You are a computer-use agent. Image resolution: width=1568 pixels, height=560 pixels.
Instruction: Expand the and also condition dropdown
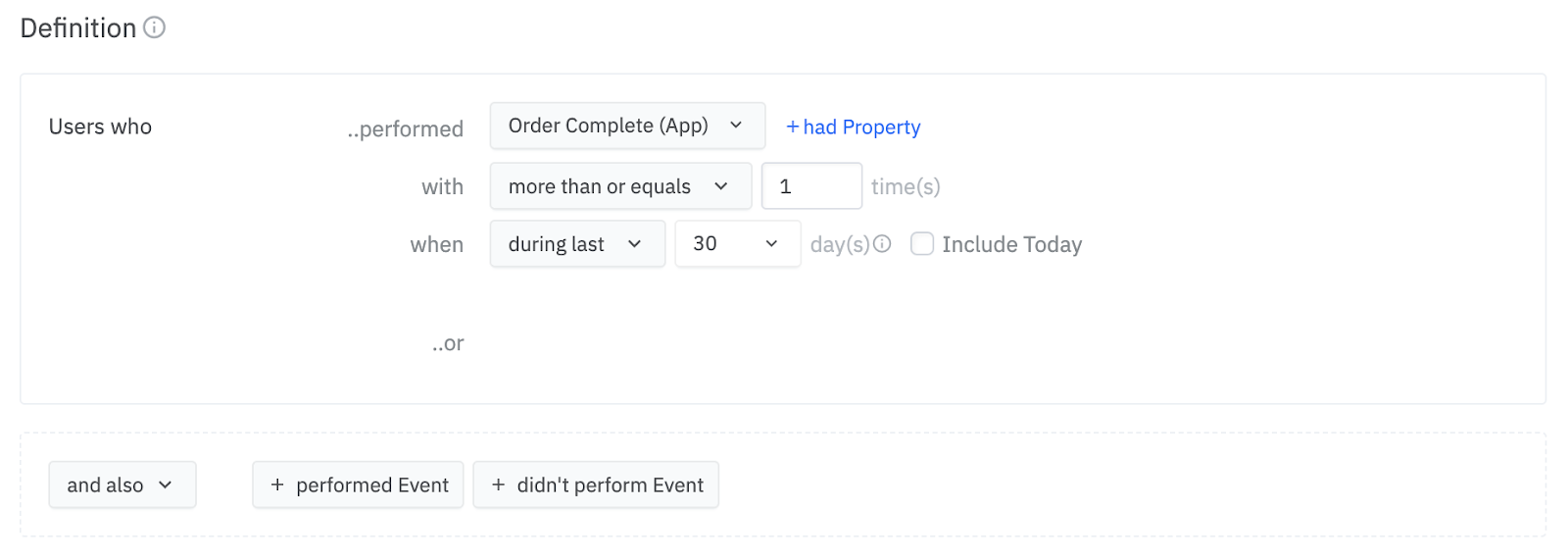pyautogui.click(x=122, y=484)
